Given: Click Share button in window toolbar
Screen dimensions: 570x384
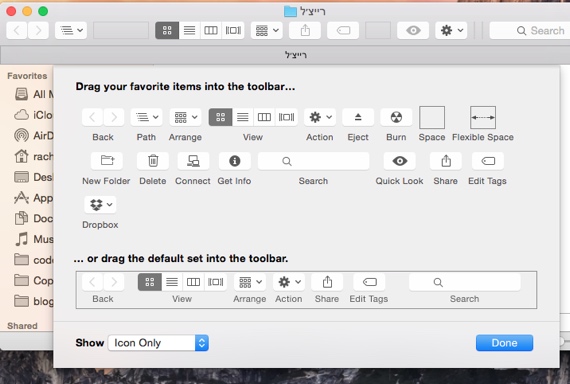Looking at the screenshot, I should click(305, 30).
